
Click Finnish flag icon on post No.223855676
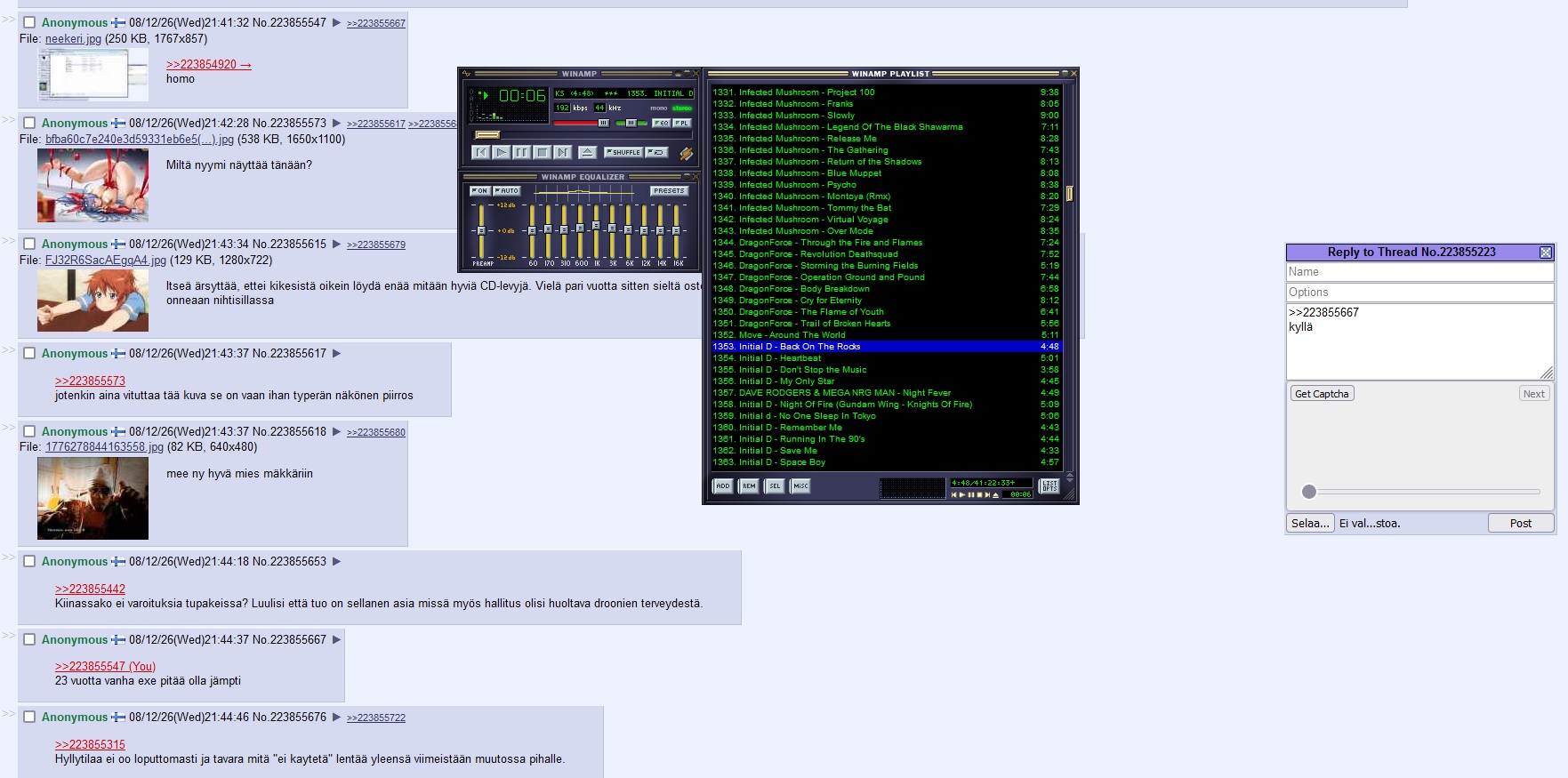click(x=118, y=718)
